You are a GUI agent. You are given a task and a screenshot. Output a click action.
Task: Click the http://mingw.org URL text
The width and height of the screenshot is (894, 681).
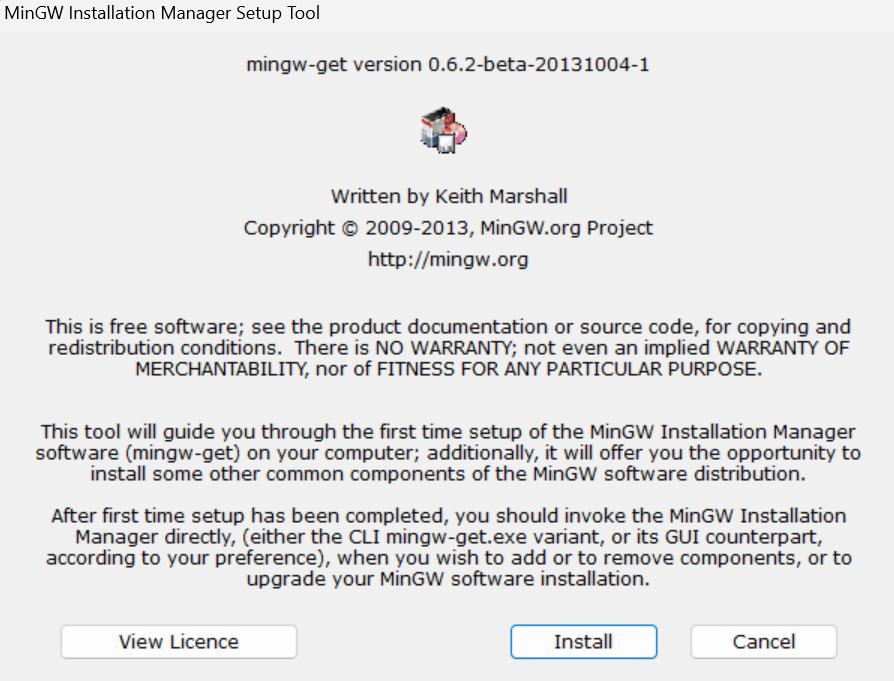(448, 260)
